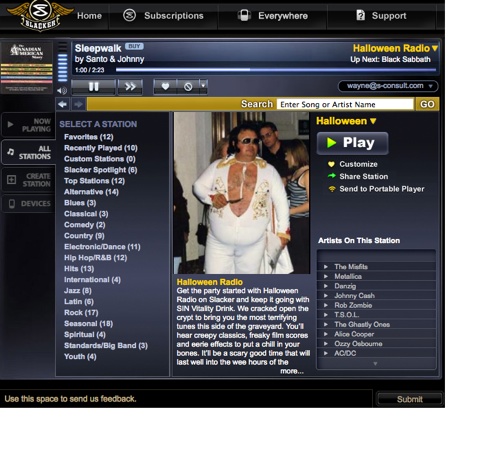Click Send to Portable Player
500x456 pixels.
(376, 189)
